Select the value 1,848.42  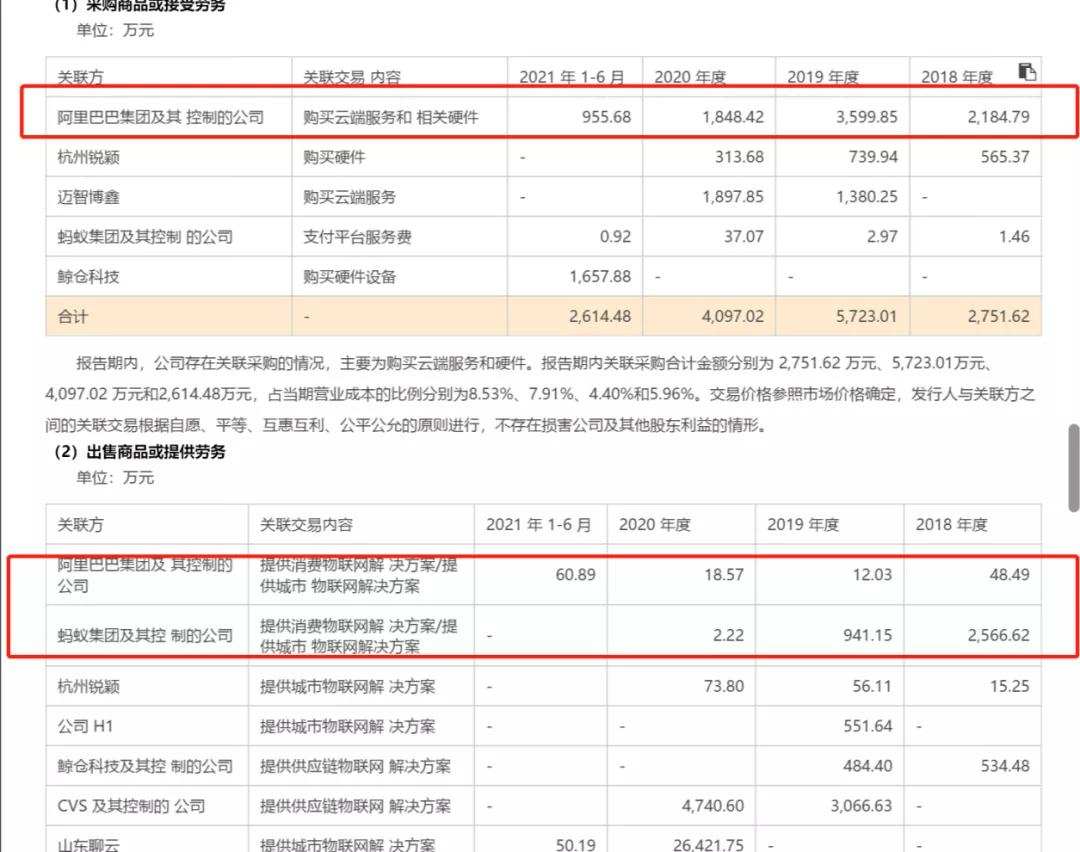733,117
